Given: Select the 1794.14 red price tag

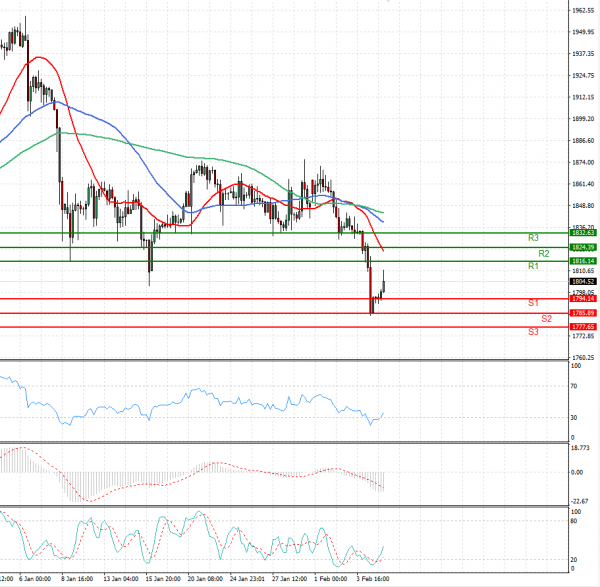Looking at the screenshot, I should (x=583, y=298).
